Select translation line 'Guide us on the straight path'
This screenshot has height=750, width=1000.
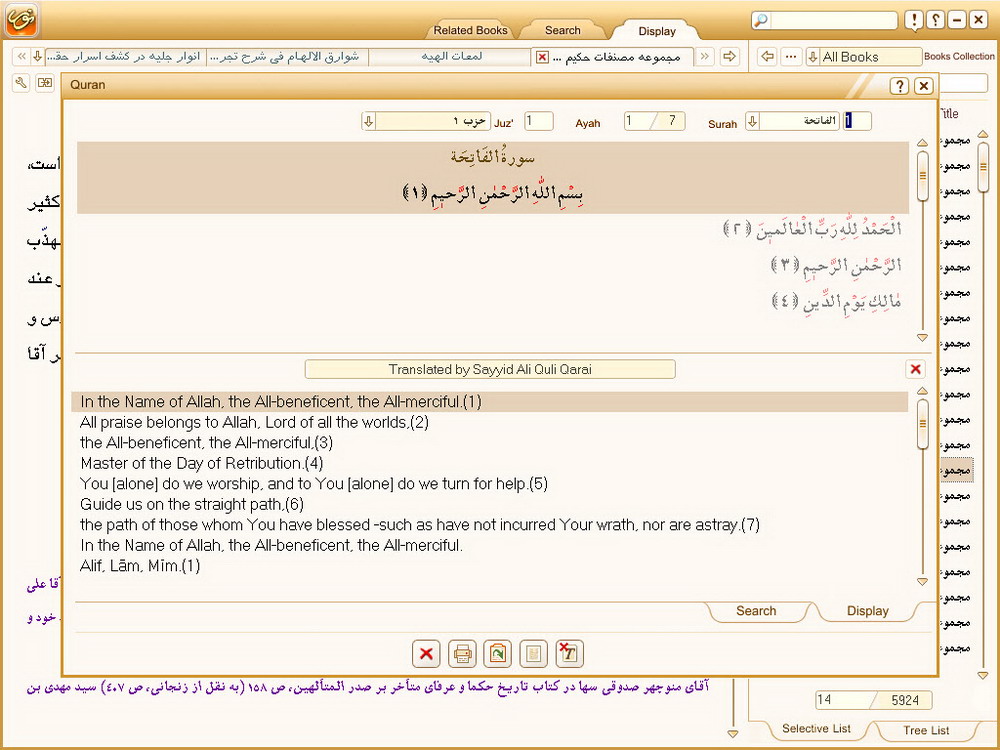point(191,504)
